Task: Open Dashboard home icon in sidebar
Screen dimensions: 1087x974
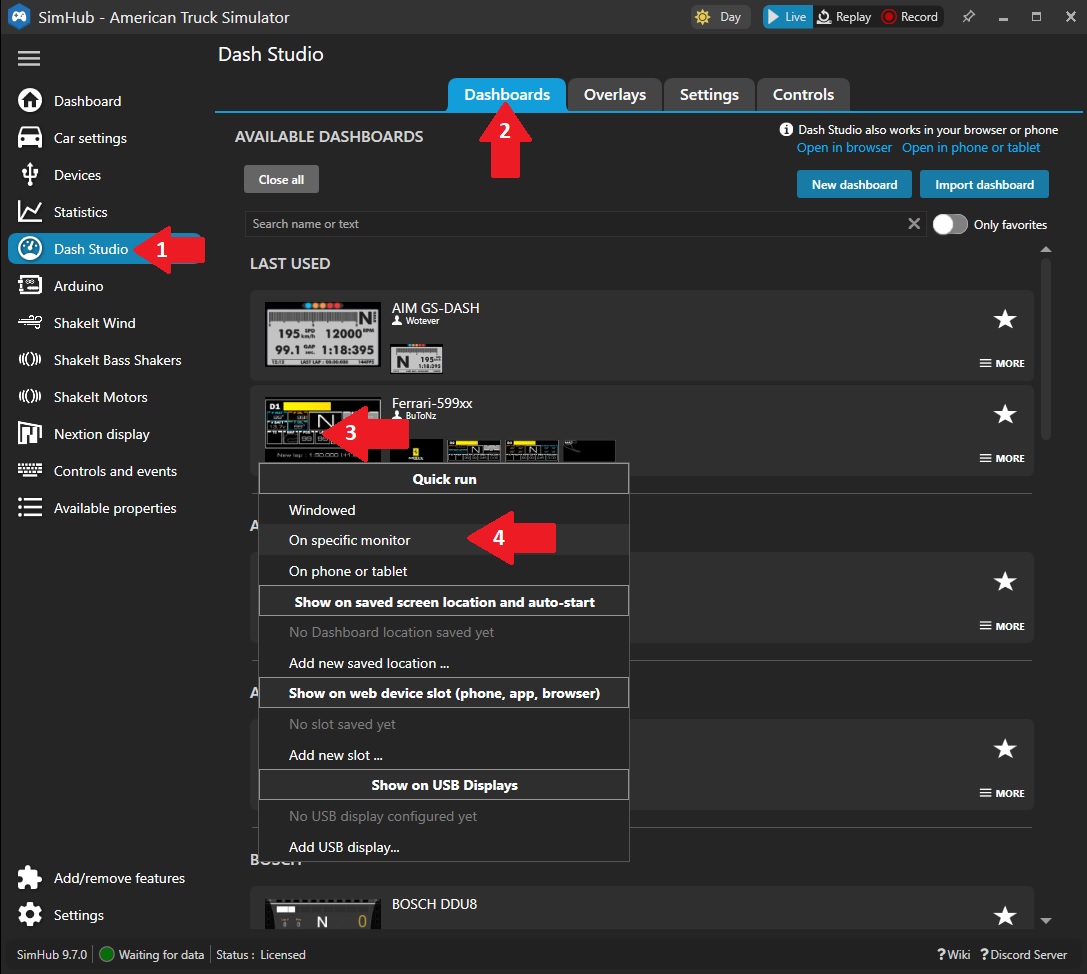Action: 30,101
